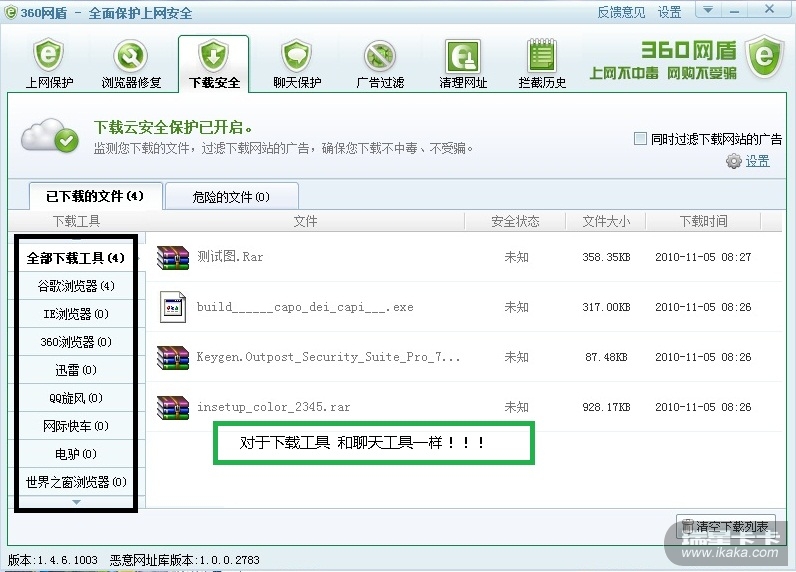Click the small 360 logo in title bar
This screenshot has height=572, width=796.
click(11, 12)
